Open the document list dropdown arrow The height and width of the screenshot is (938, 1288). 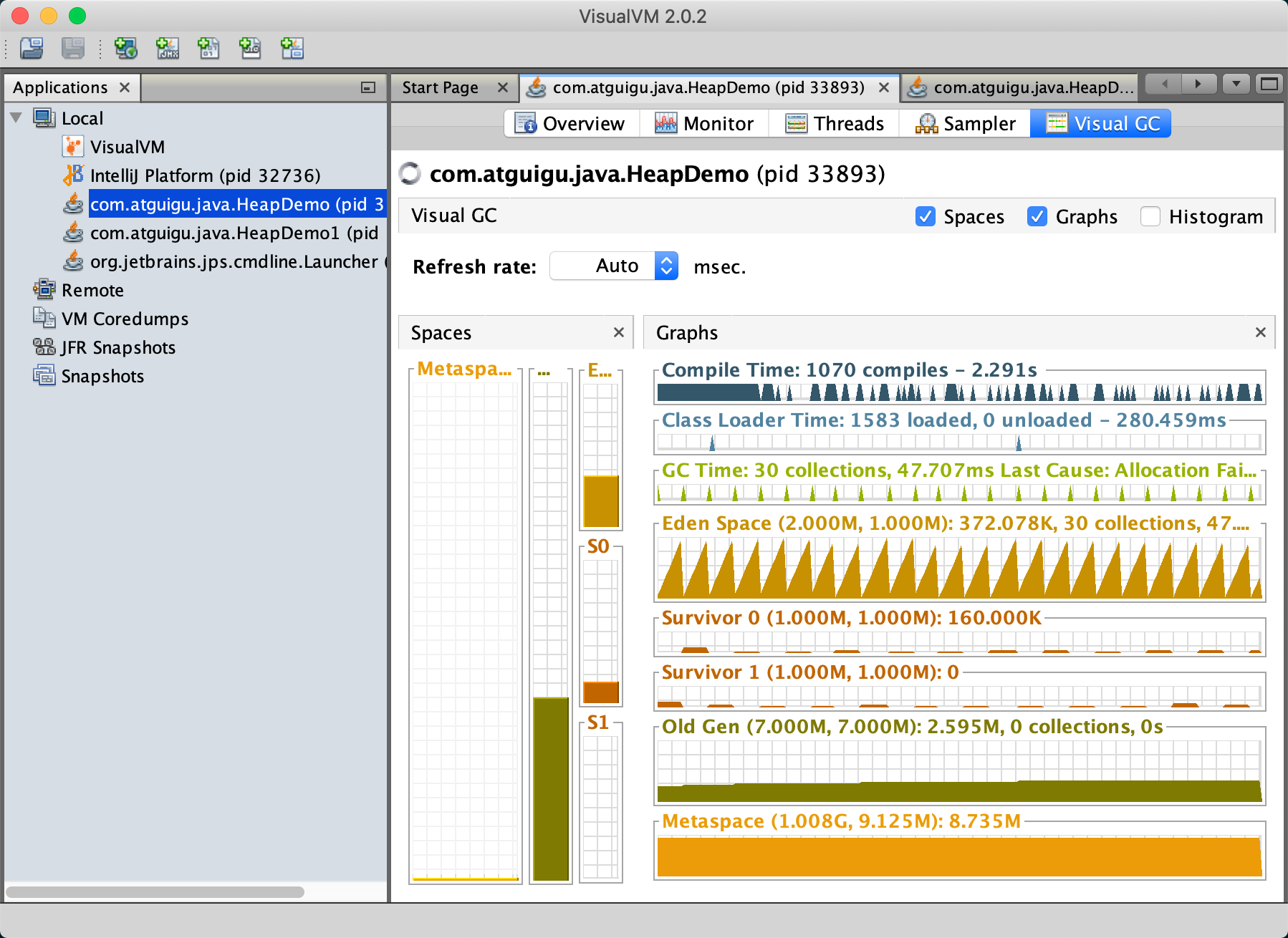(1236, 84)
